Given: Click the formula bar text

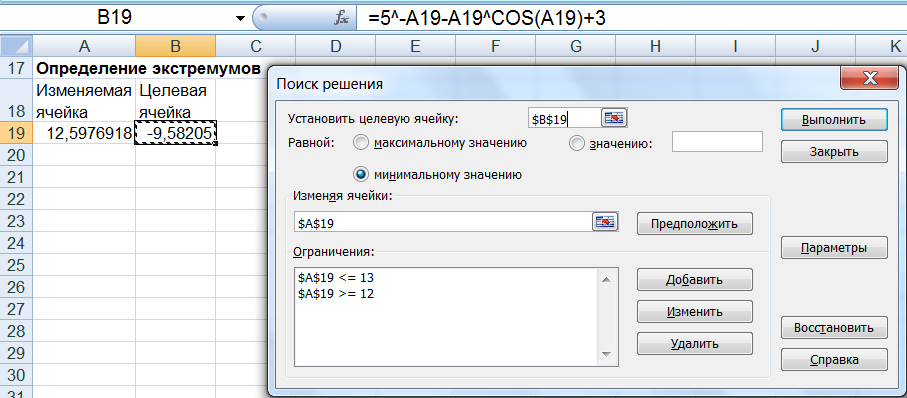Looking at the screenshot, I should coord(486,19).
